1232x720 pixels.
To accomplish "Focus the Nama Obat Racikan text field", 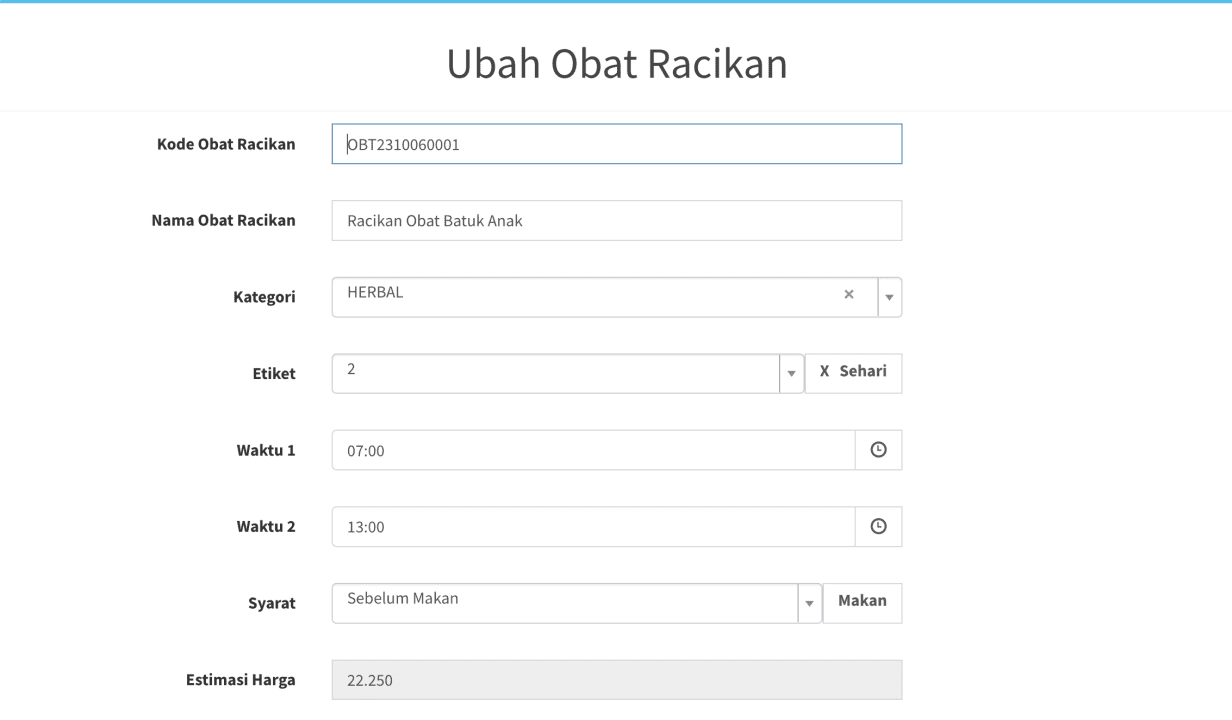I will tap(617, 220).
